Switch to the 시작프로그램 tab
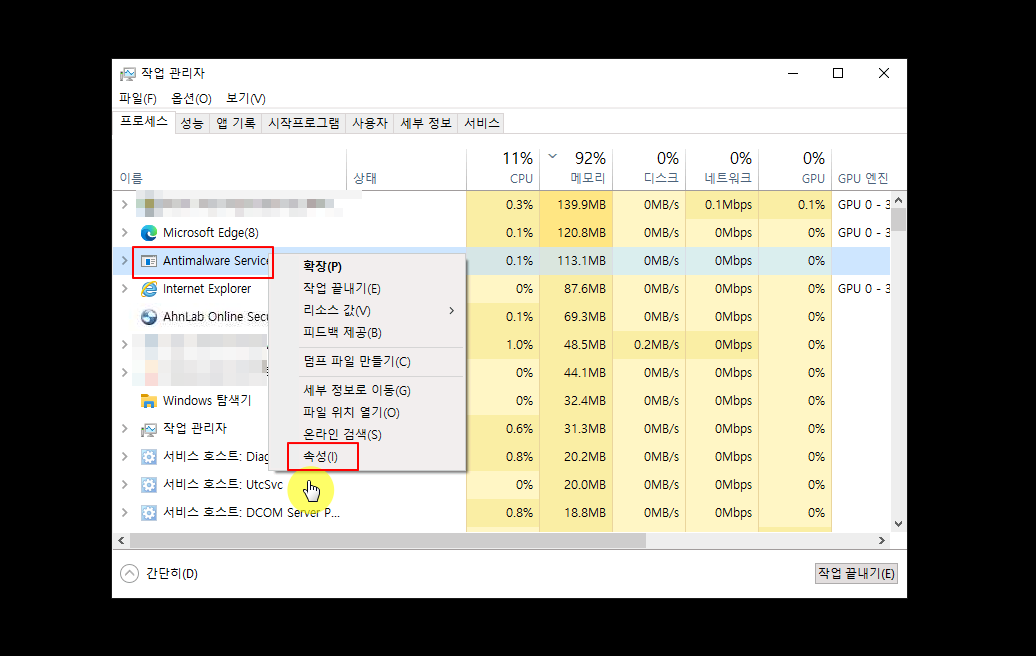Viewport: 1036px width, 656px height. (x=304, y=124)
